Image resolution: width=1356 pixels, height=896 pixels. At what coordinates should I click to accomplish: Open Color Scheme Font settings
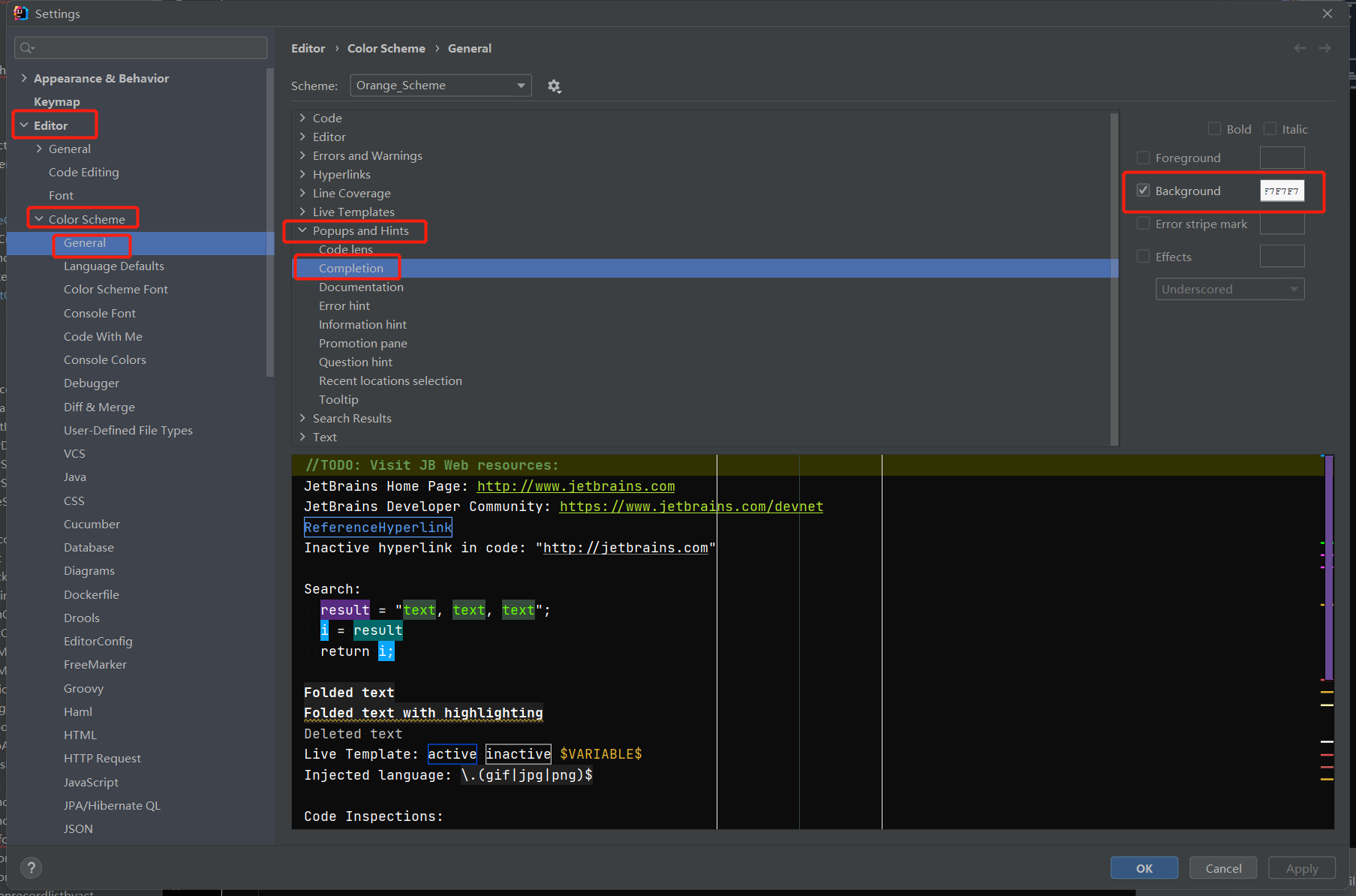(116, 289)
